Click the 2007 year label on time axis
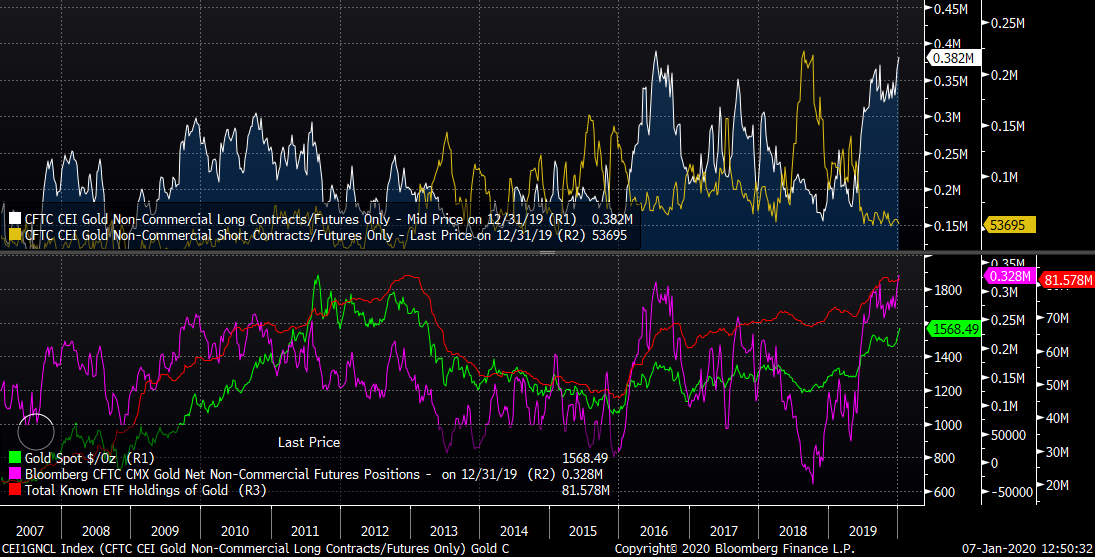Screen dimensions: 1095x557 29,531
